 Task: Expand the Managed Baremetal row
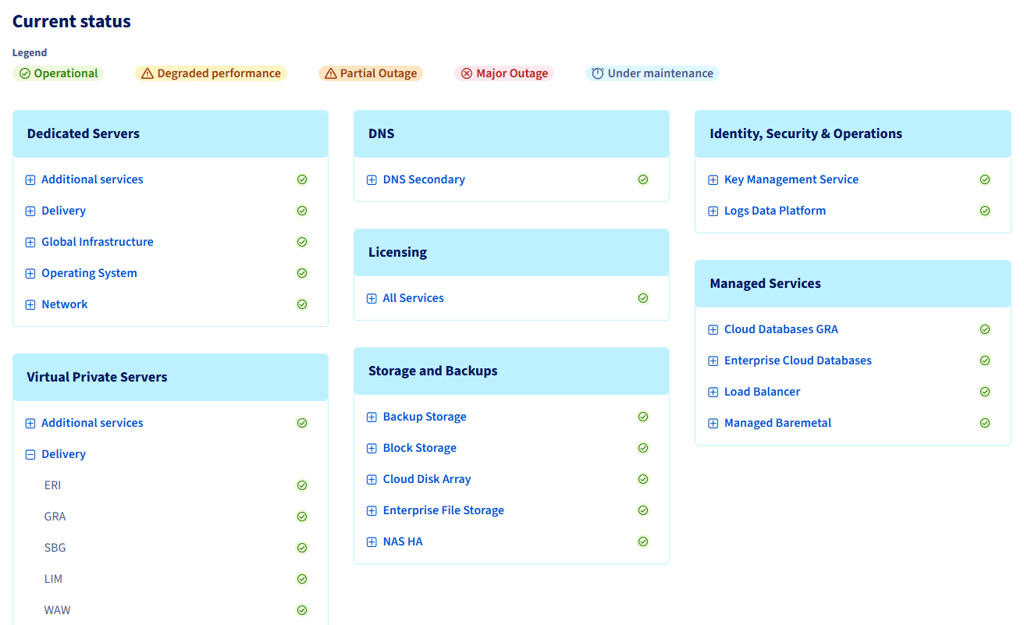(713, 423)
